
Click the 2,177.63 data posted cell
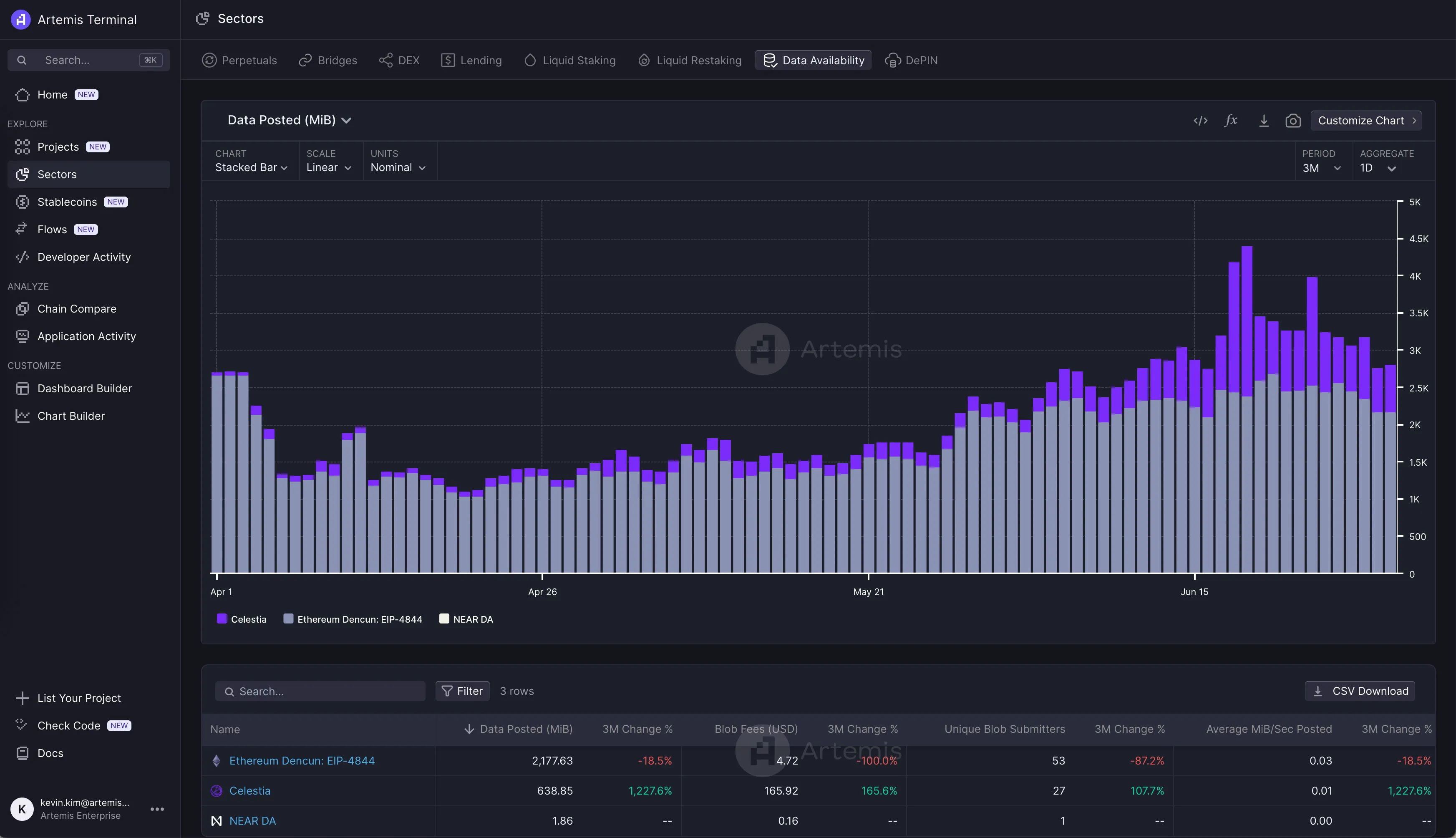click(552, 761)
